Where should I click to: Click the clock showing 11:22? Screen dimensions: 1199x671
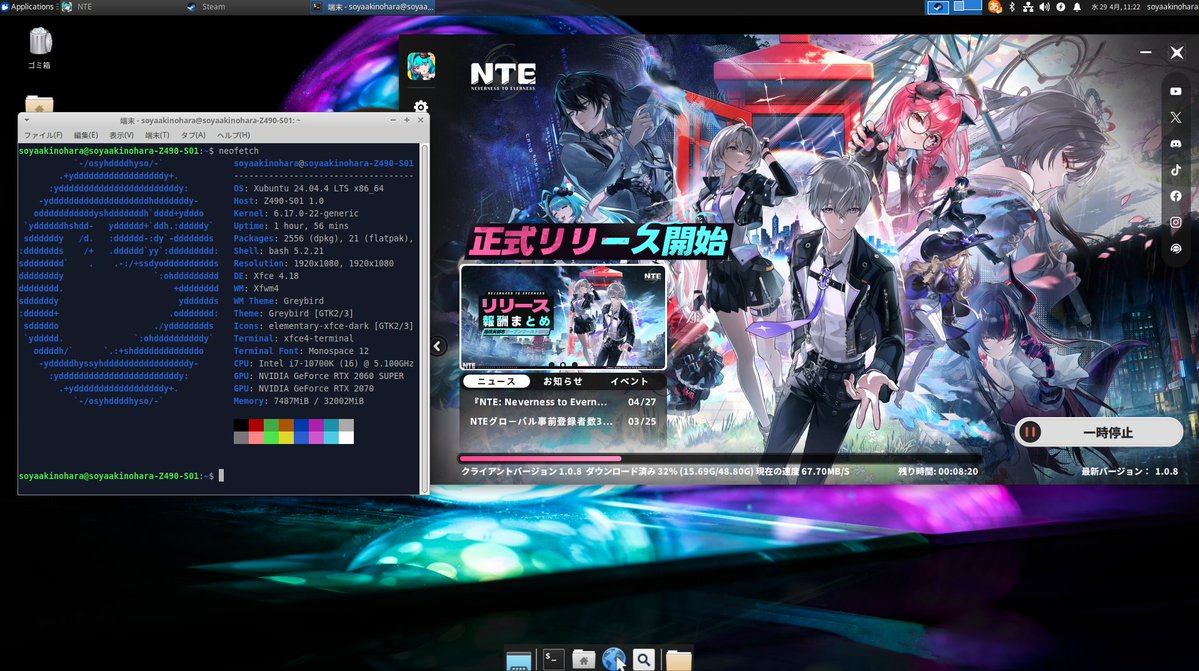pos(1115,7)
